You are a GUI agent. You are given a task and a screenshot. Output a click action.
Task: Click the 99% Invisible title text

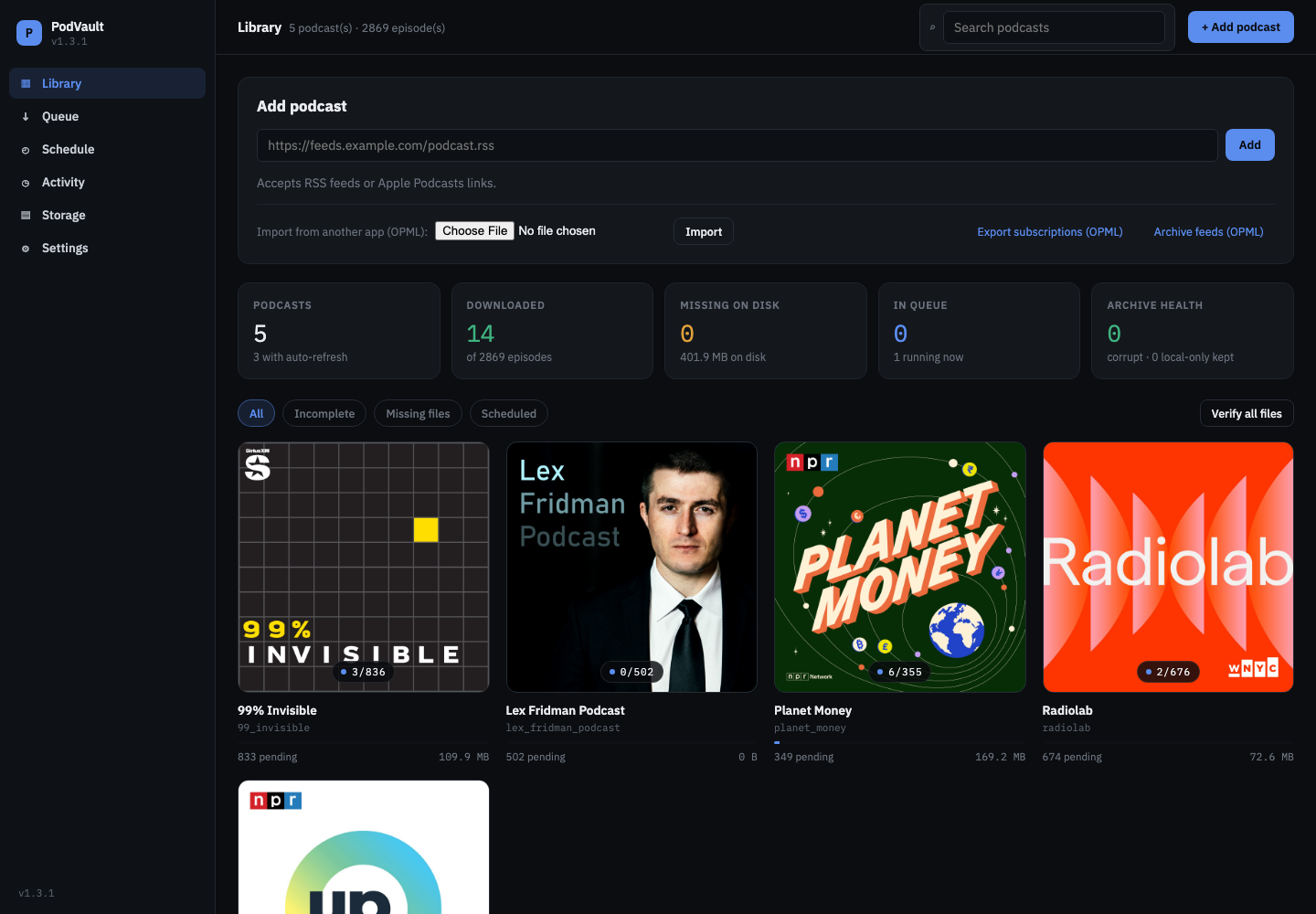[x=277, y=710]
